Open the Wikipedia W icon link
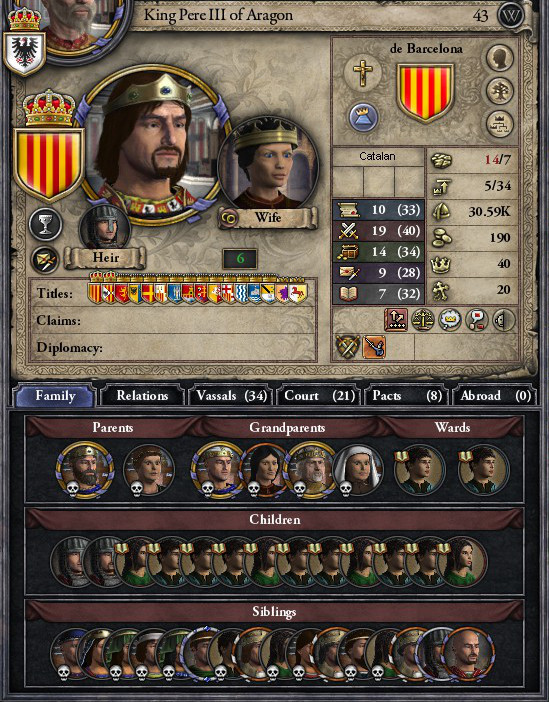The image size is (549, 702). coord(510,16)
